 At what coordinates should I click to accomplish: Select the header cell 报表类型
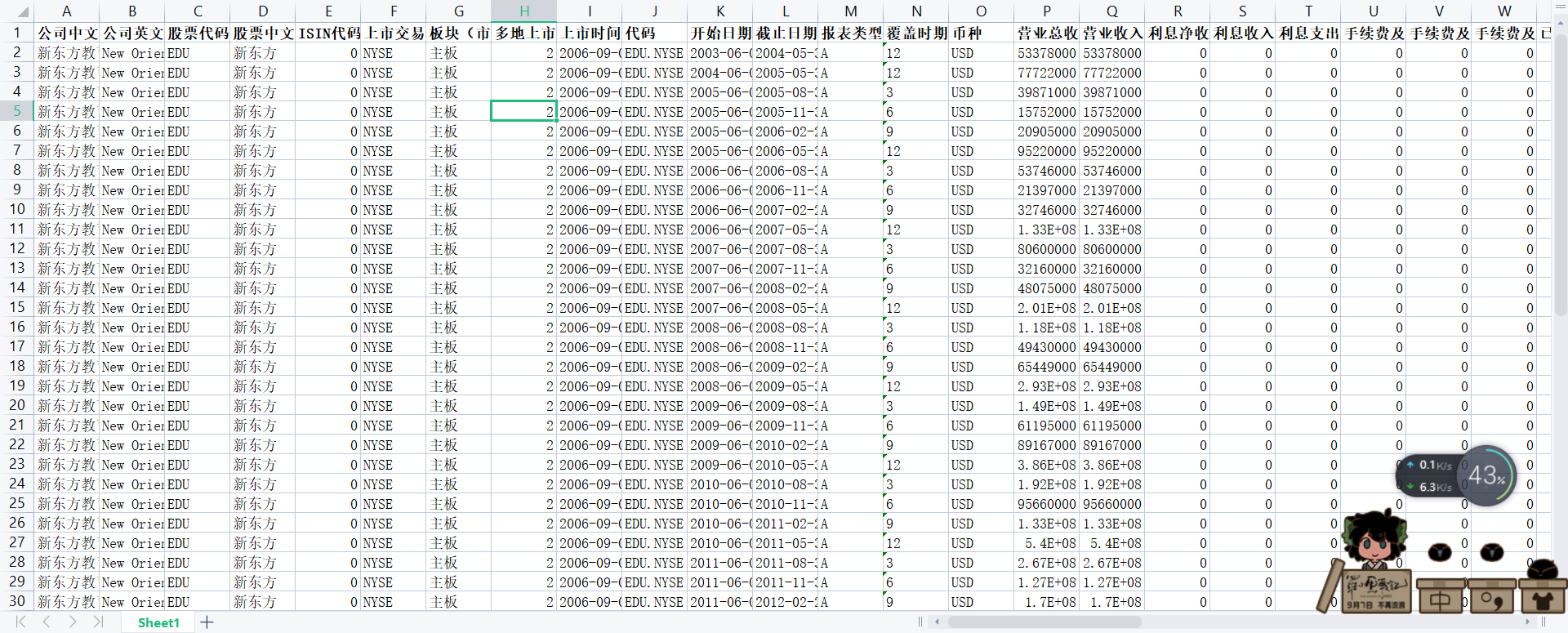[851, 33]
